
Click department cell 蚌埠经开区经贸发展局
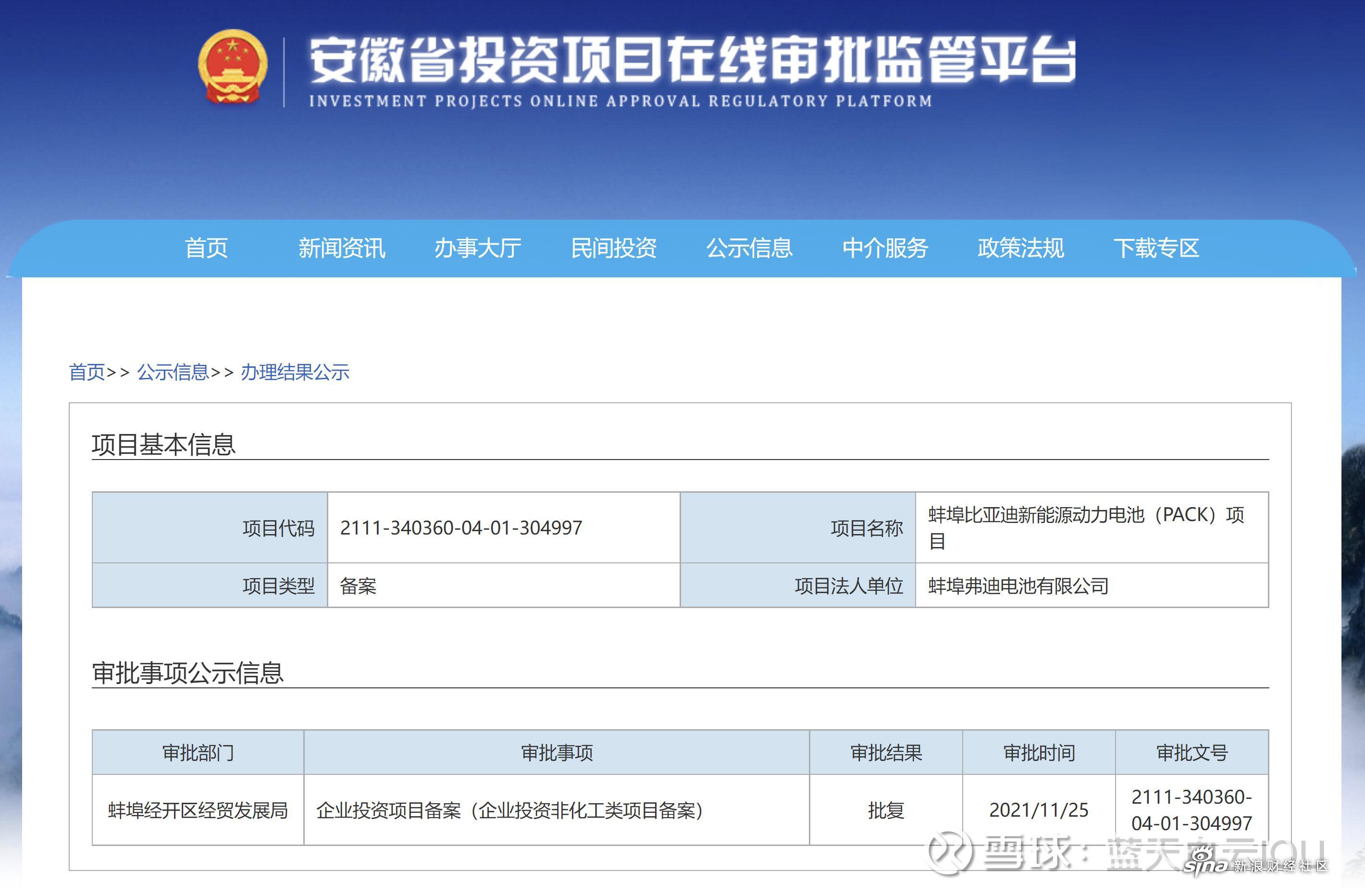198,810
